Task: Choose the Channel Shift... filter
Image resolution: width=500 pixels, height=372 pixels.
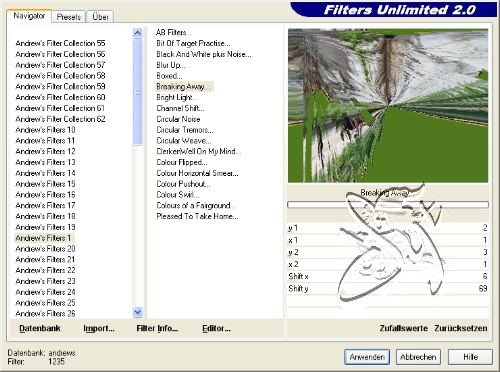Action: (x=180, y=108)
